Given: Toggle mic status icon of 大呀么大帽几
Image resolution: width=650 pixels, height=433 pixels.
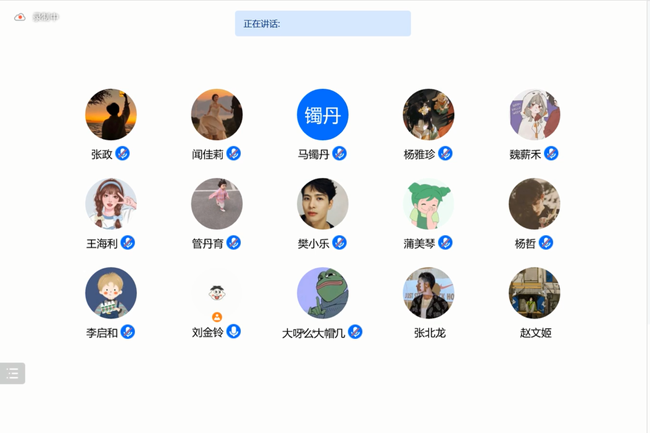Looking at the screenshot, I should [x=355, y=332].
